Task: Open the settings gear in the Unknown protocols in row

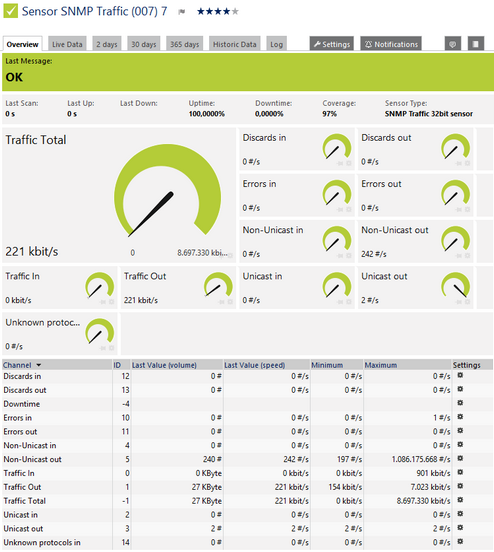Action: [460, 541]
